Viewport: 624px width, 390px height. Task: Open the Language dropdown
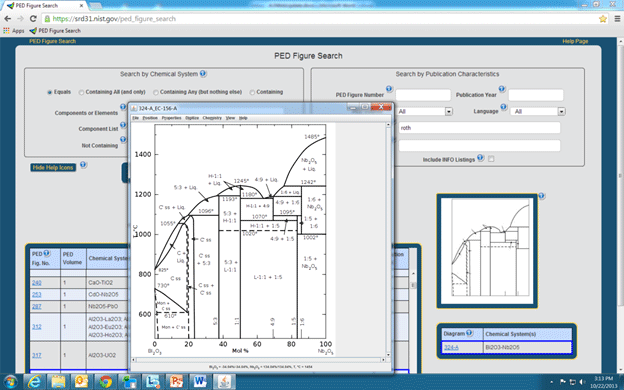(x=538, y=111)
